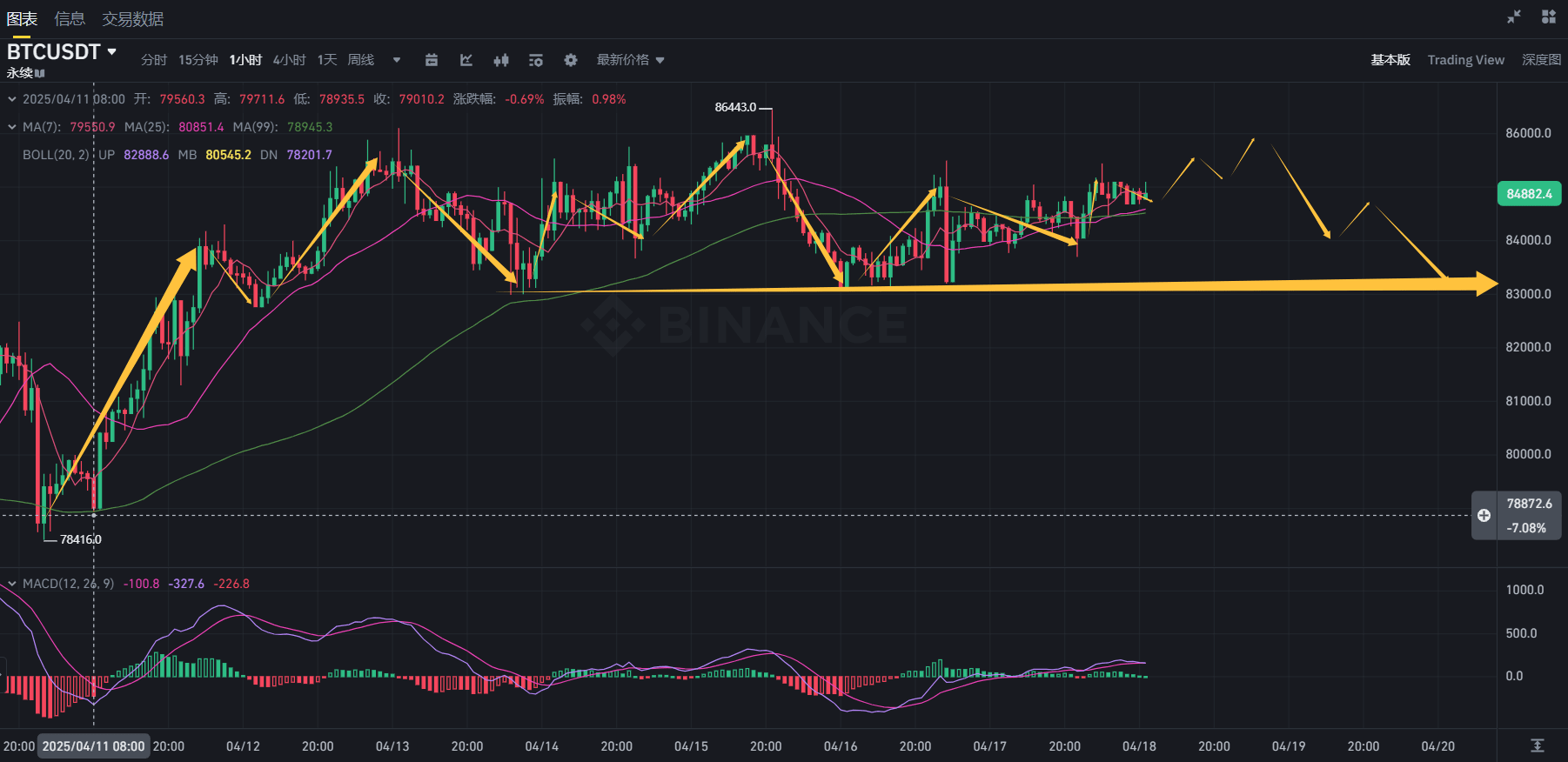Select the 分时 interval
This screenshot has height=762, width=1568.
[x=154, y=60]
